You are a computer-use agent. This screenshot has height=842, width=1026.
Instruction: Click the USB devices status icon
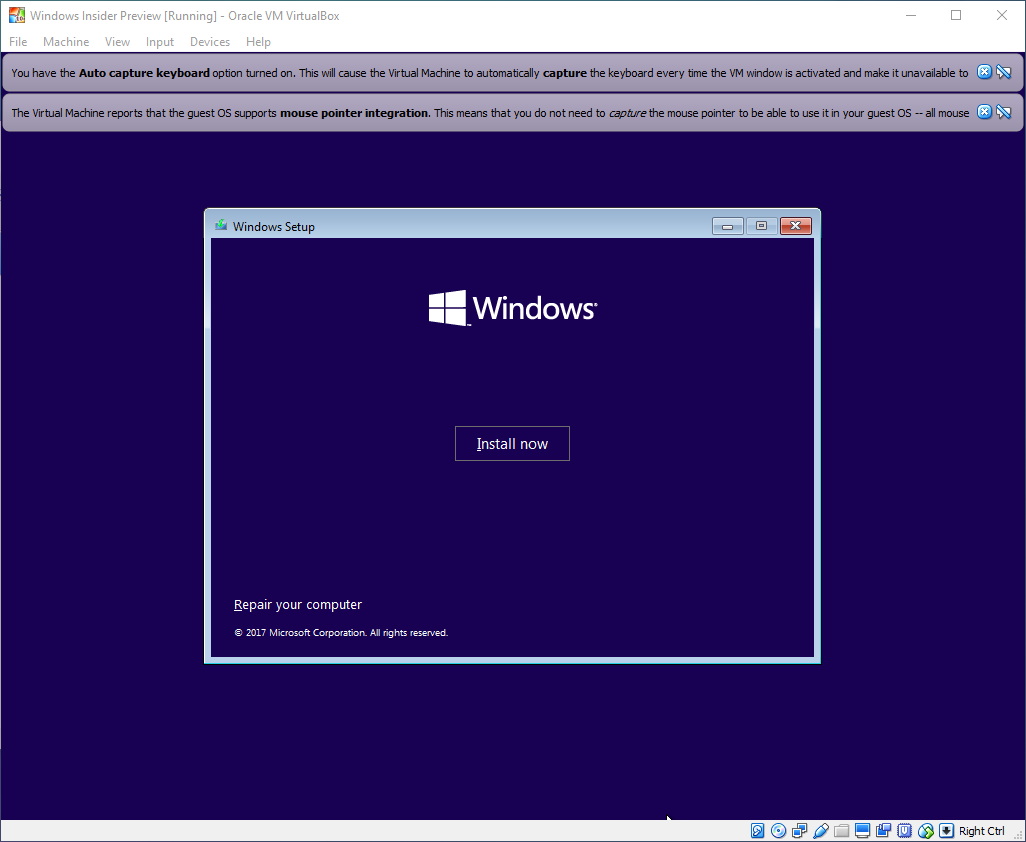coord(821,830)
